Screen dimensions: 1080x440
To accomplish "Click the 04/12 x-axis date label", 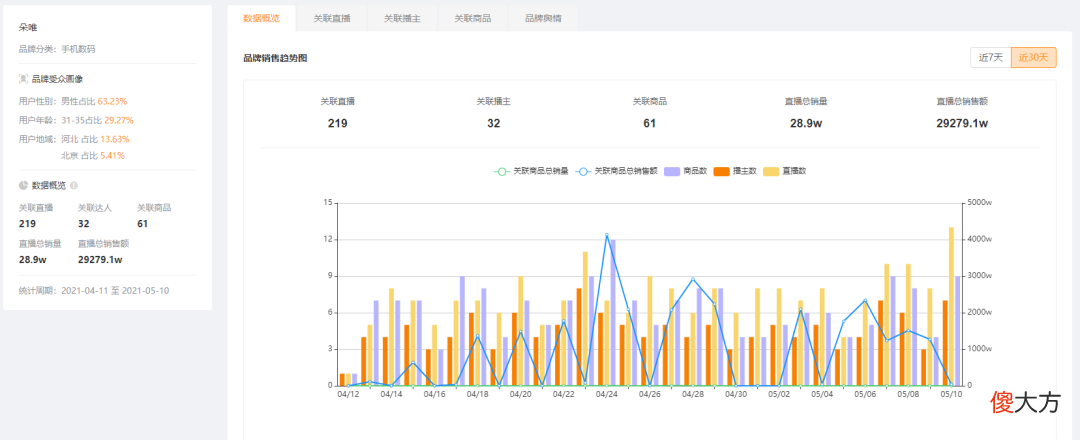I will pos(348,395).
